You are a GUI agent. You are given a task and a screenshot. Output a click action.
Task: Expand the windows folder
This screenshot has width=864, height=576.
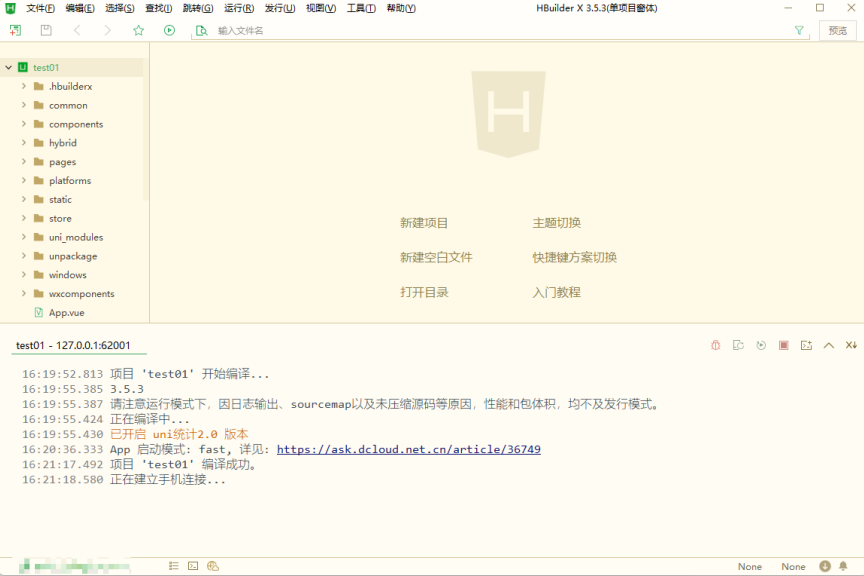click(x=24, y=274)
